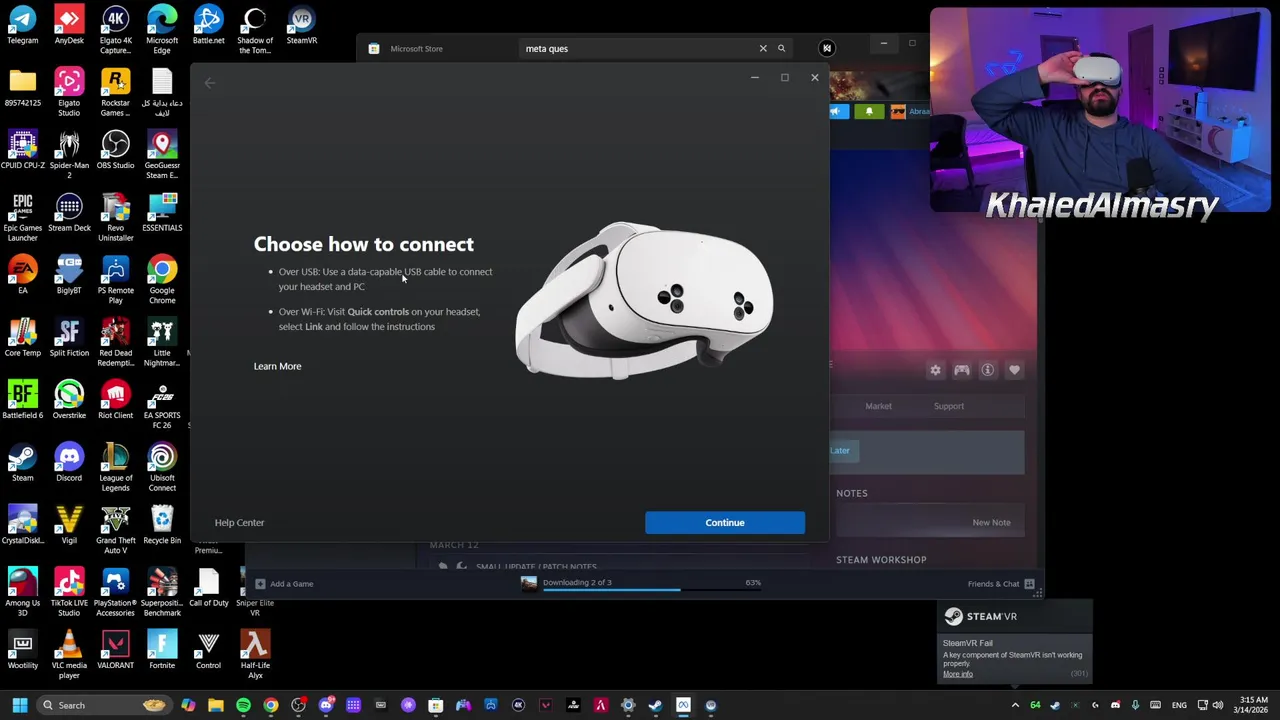This screenshot has height=720, width=1280.
Task: Click ENG language indicator in tray
Action: (1179, 705)
